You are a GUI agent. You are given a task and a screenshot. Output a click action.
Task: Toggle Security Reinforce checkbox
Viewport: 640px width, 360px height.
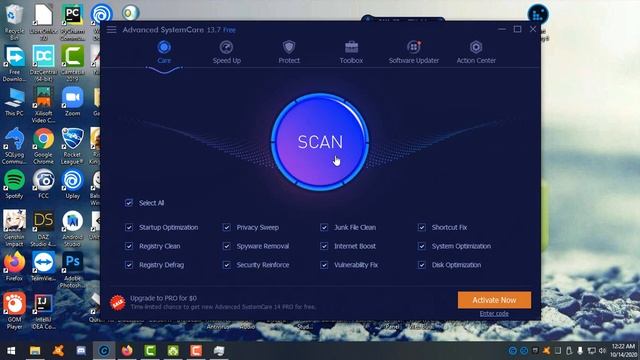pos(227,265)
